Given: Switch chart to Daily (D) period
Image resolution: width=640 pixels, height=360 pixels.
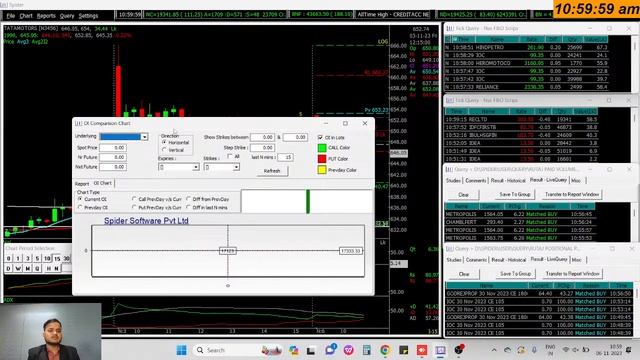Looking at the screenshot, I should (x=8, y=269).
